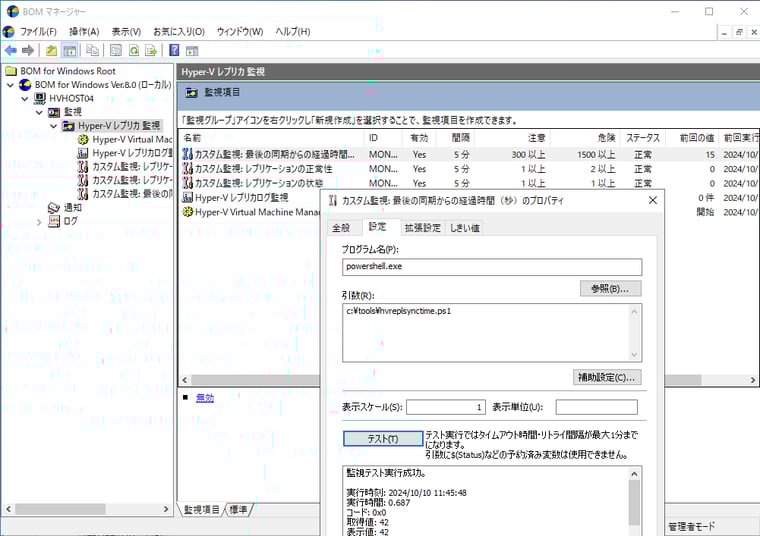Open properties via the toolbar properties icon
This screenshot has width=760, height=536.
click(115, 50)
